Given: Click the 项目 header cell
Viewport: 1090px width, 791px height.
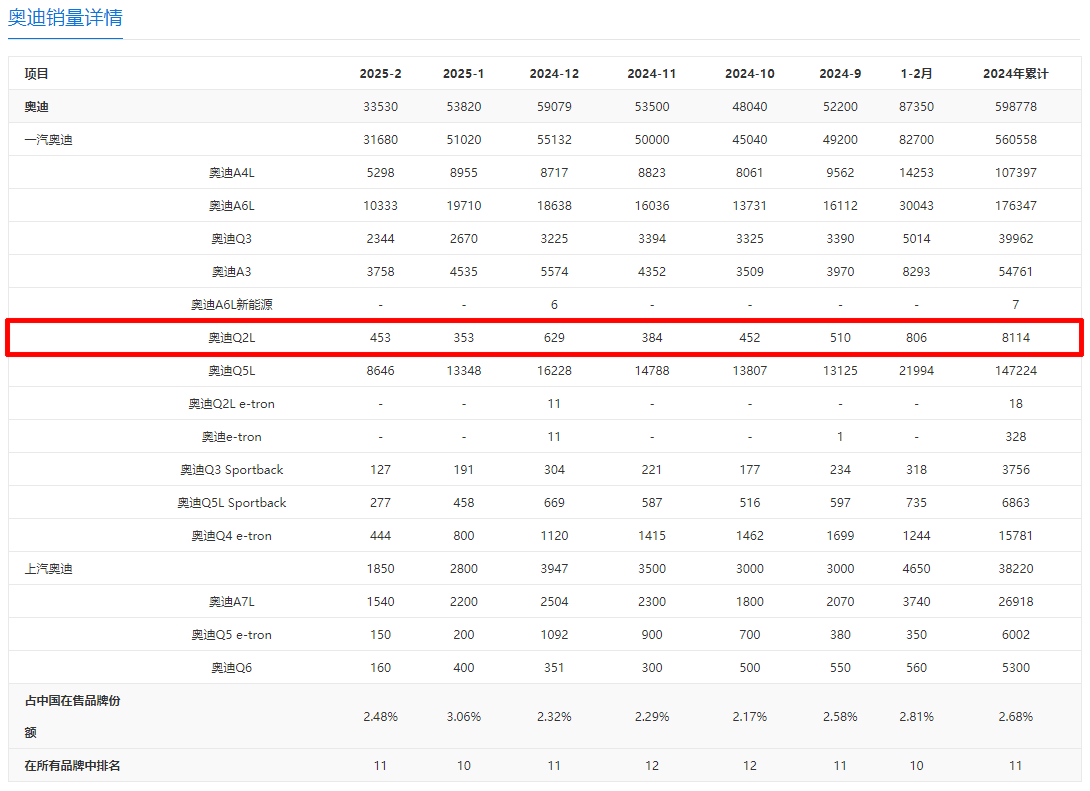Looking at the screenshot, I should point(36,74).
